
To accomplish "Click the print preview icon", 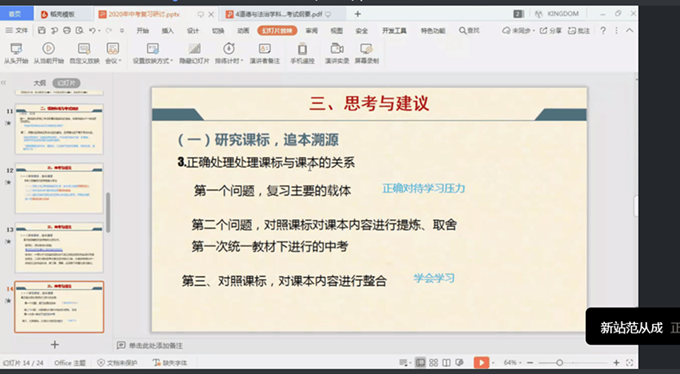I will coord(79,30).
